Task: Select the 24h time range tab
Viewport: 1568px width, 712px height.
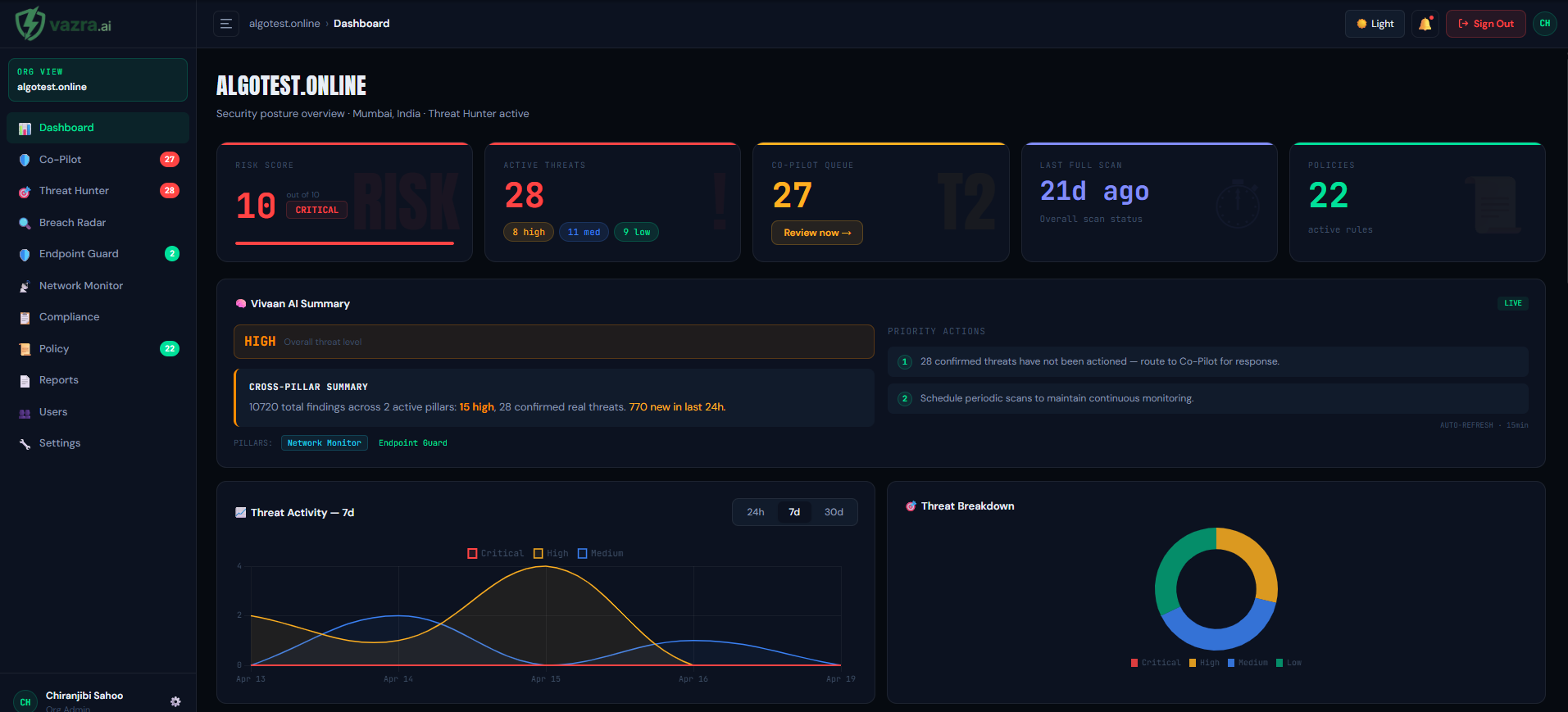Action: 756,512
